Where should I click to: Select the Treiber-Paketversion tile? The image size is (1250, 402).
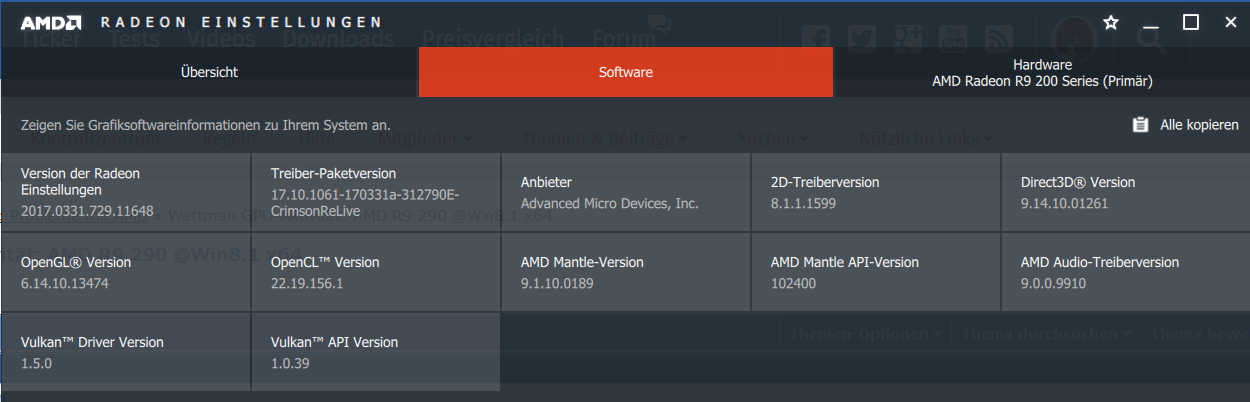[x=375, y=192]
